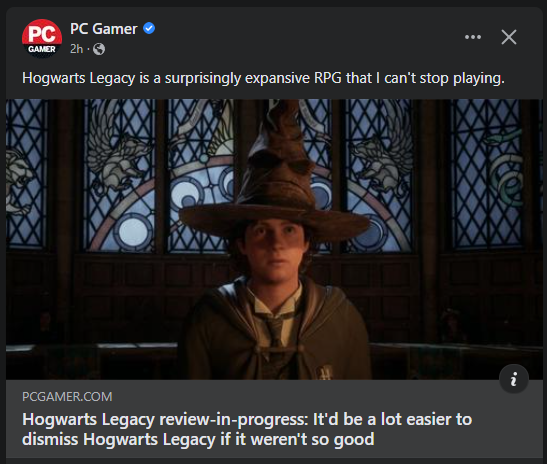Click the serpent stained-glass window on right
This screenshot has height=464, width=547.
point(487,174)
